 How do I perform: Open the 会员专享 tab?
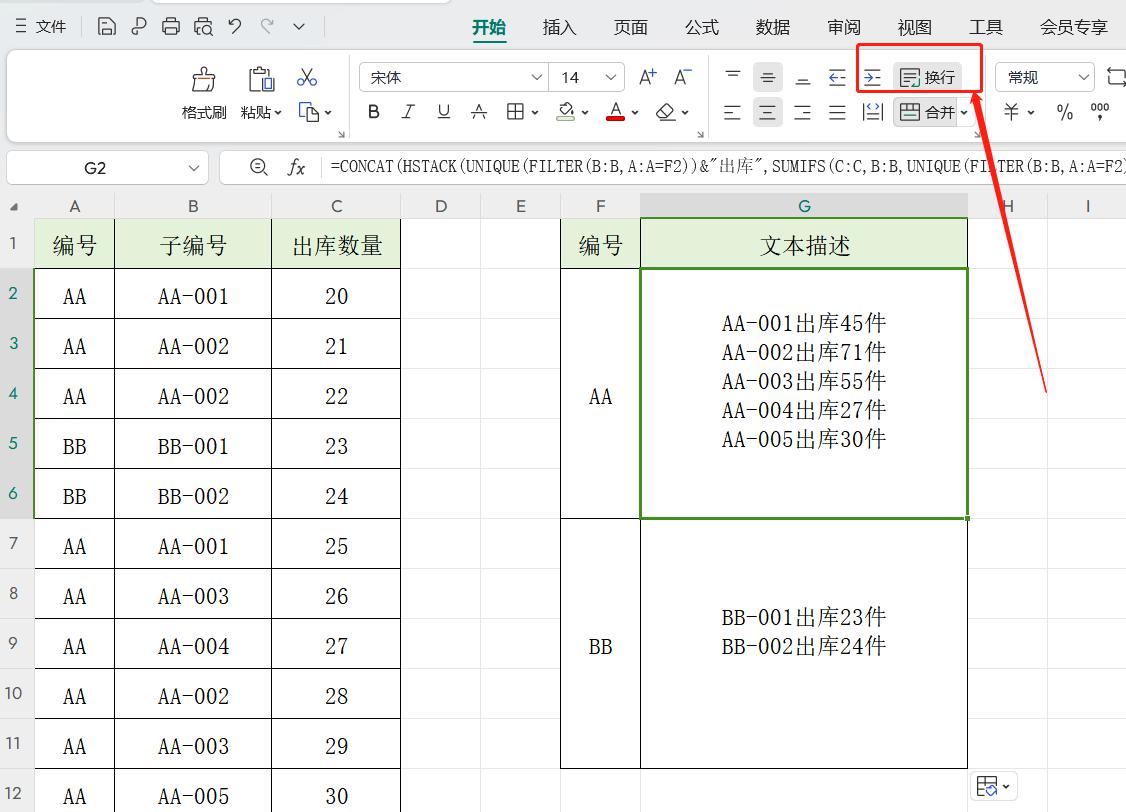pos(1074,27)
